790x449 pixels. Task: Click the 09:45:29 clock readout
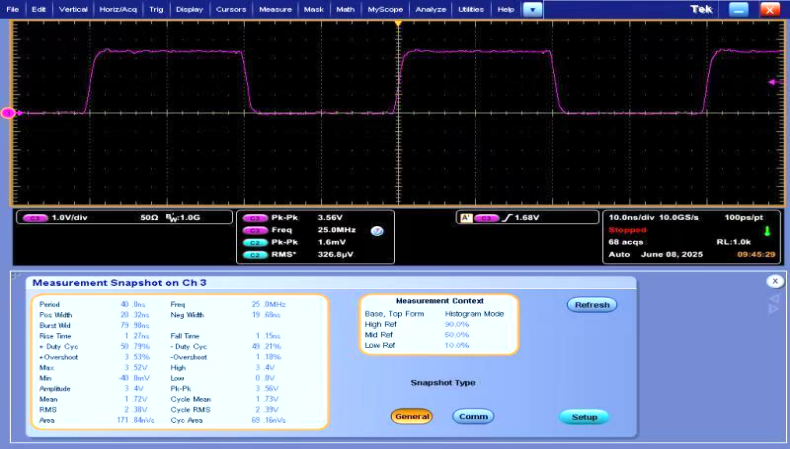756,254
